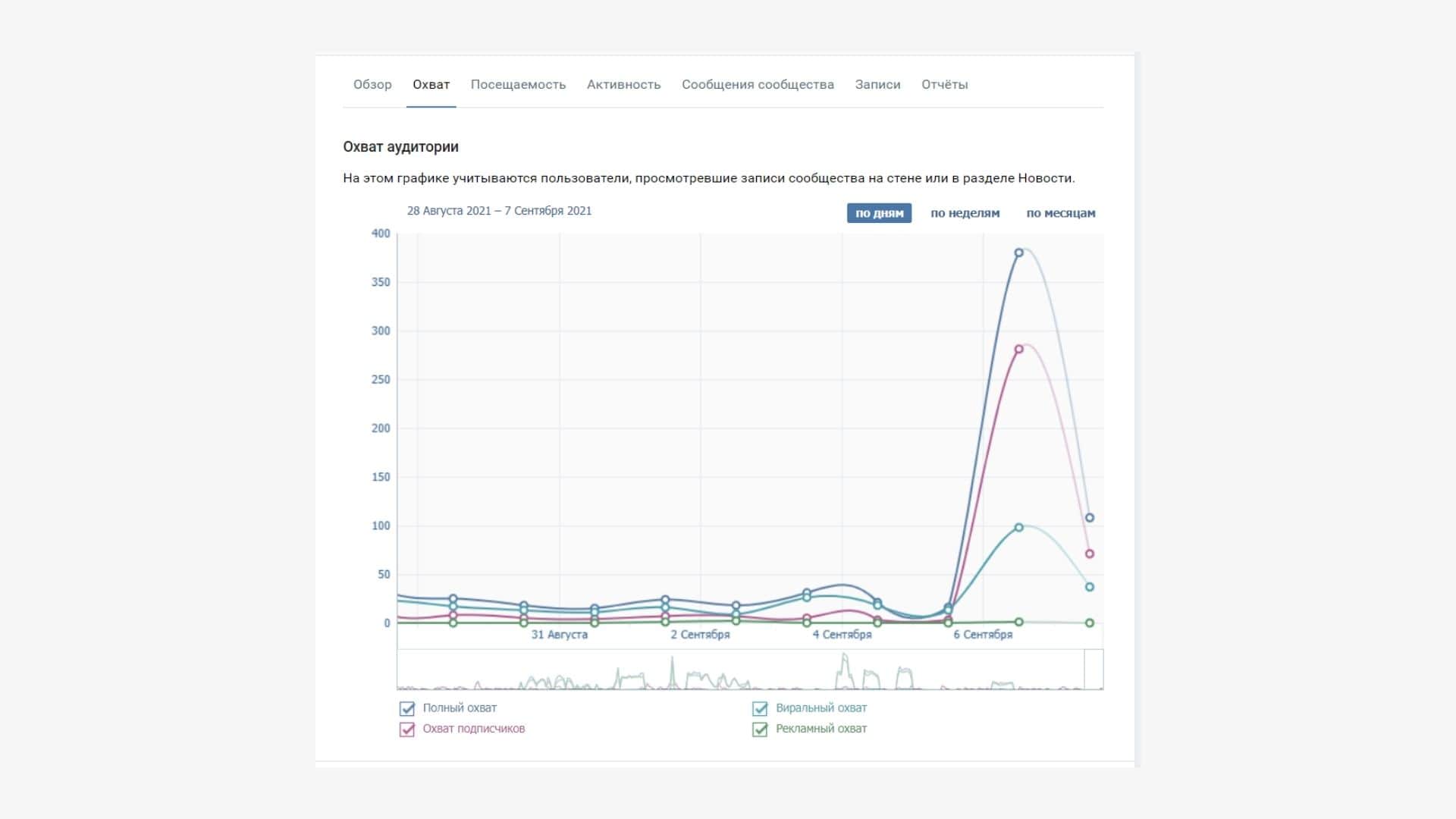The width and height of the screenshot is (1456, 819).
Task: Click the Полный охват legend label
Action: [460, 708]
